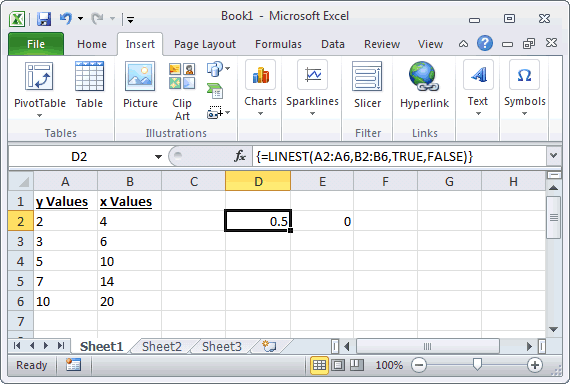Screen dimensions: 570x384
Task: Click the horizontal scrollbar thumb
Action: (x=428, y=346)
